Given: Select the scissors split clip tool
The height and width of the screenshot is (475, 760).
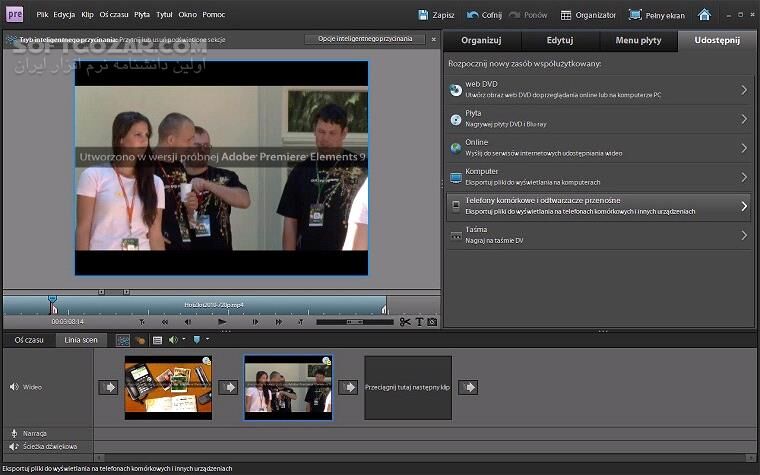Looking at the screenshot, I should pos(405,322).
